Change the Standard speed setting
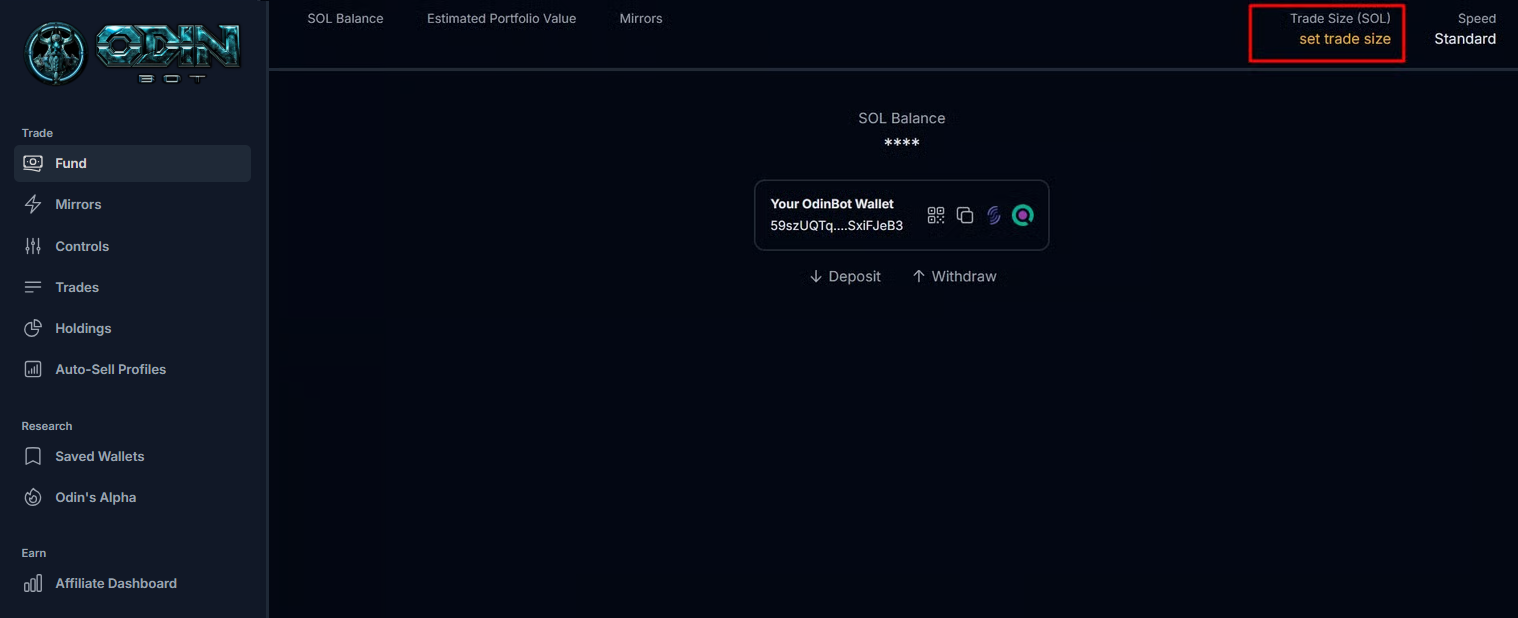 [x=1464, y=39]
